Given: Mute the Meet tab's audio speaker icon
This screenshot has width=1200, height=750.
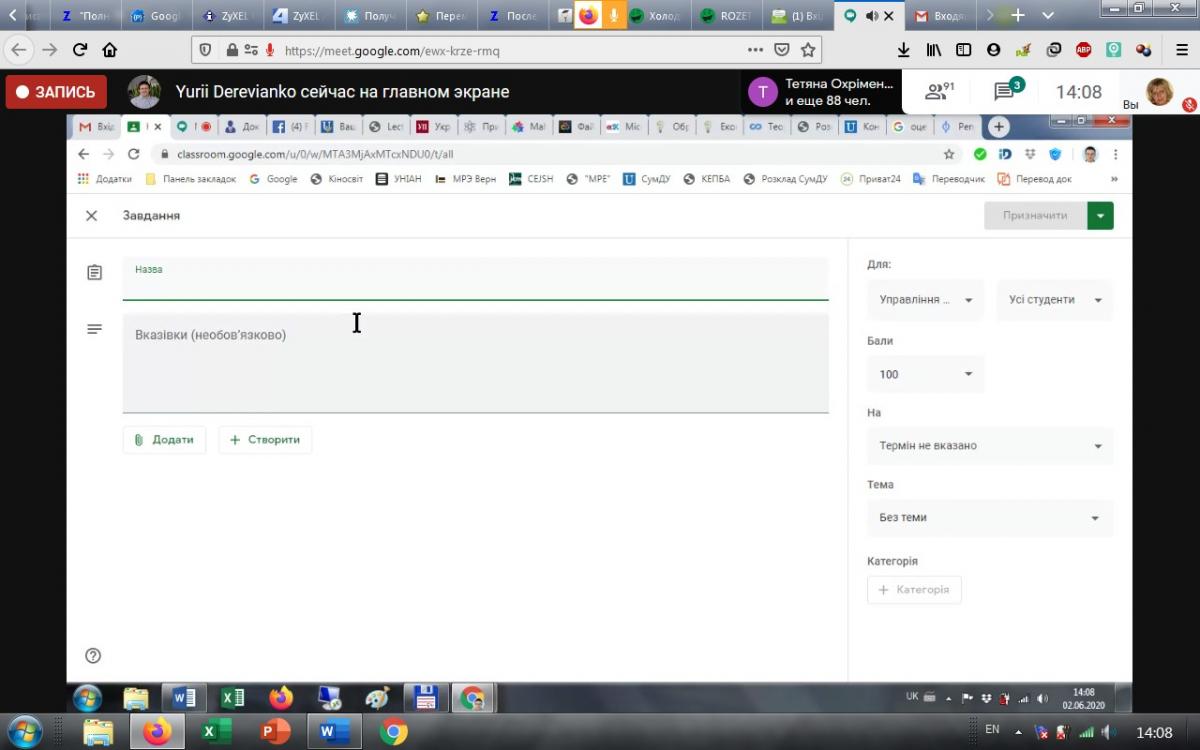Looking at the screenshot, I should tap(871, 16).
